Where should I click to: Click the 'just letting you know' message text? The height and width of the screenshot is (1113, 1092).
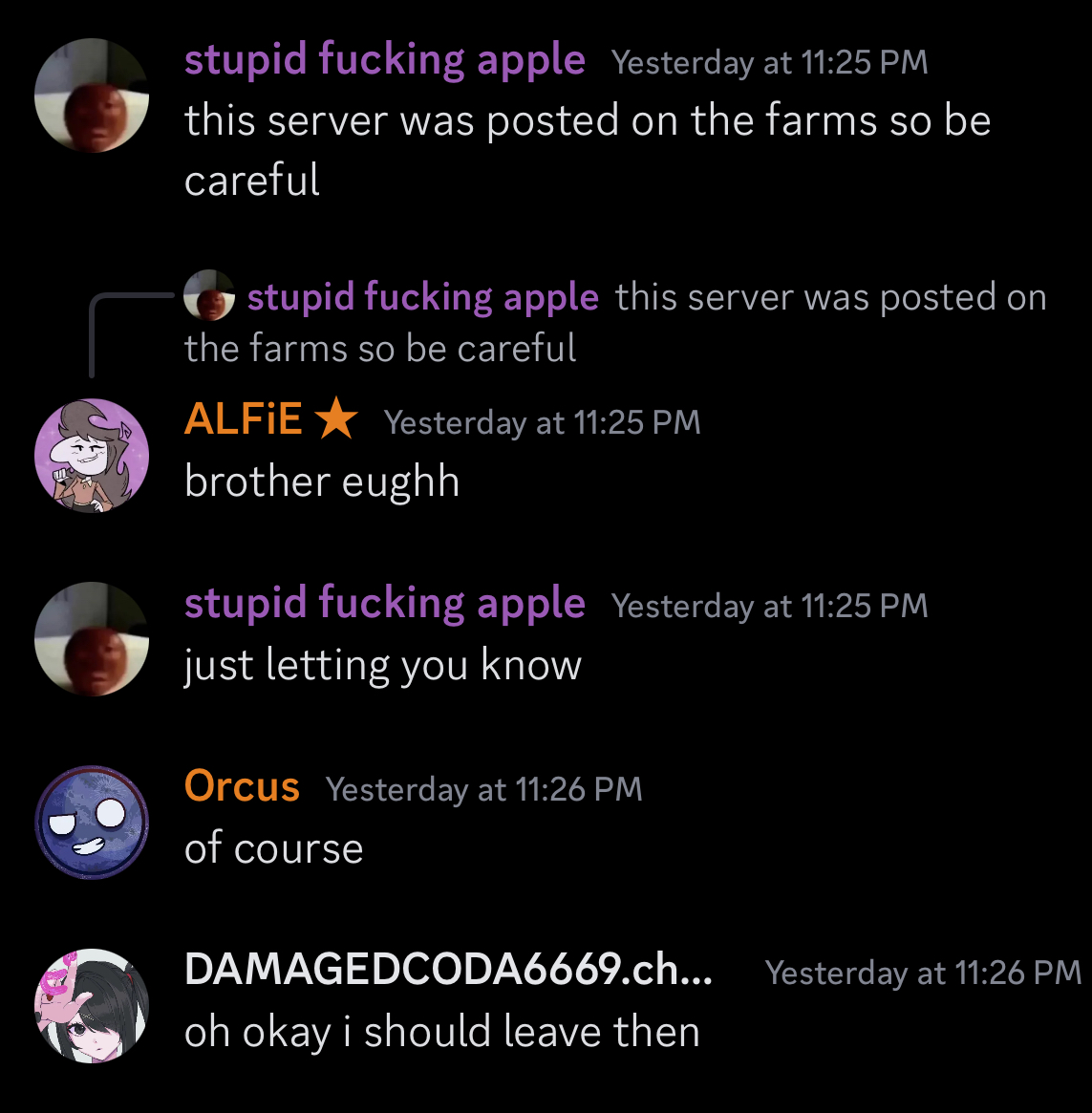click(x=383, y=666)
